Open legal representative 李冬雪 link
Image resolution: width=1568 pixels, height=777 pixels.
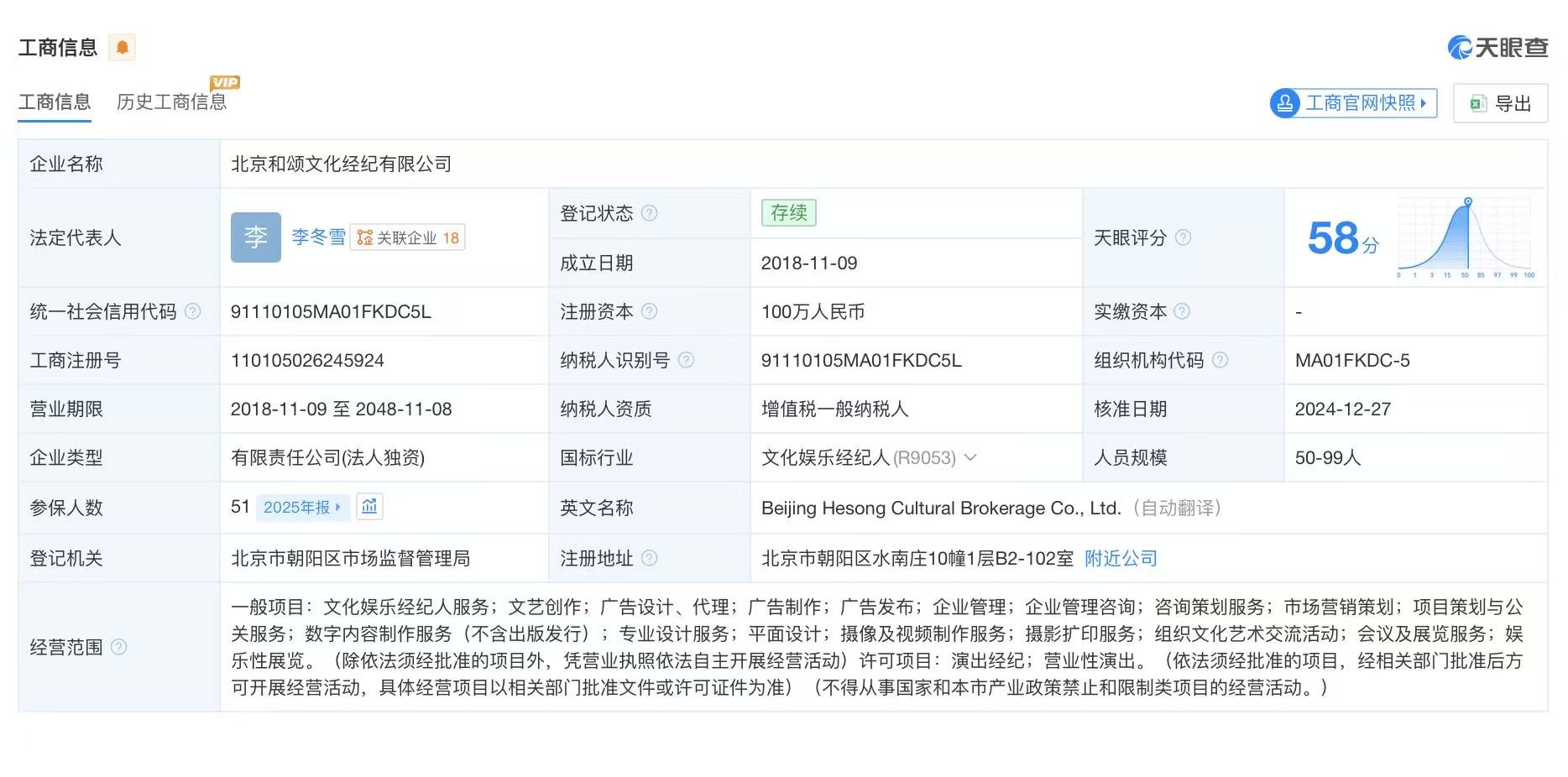coord(318,237)
